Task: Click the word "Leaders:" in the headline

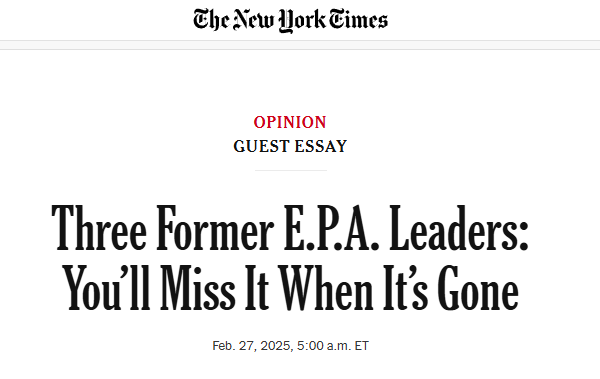Action: 459,228
